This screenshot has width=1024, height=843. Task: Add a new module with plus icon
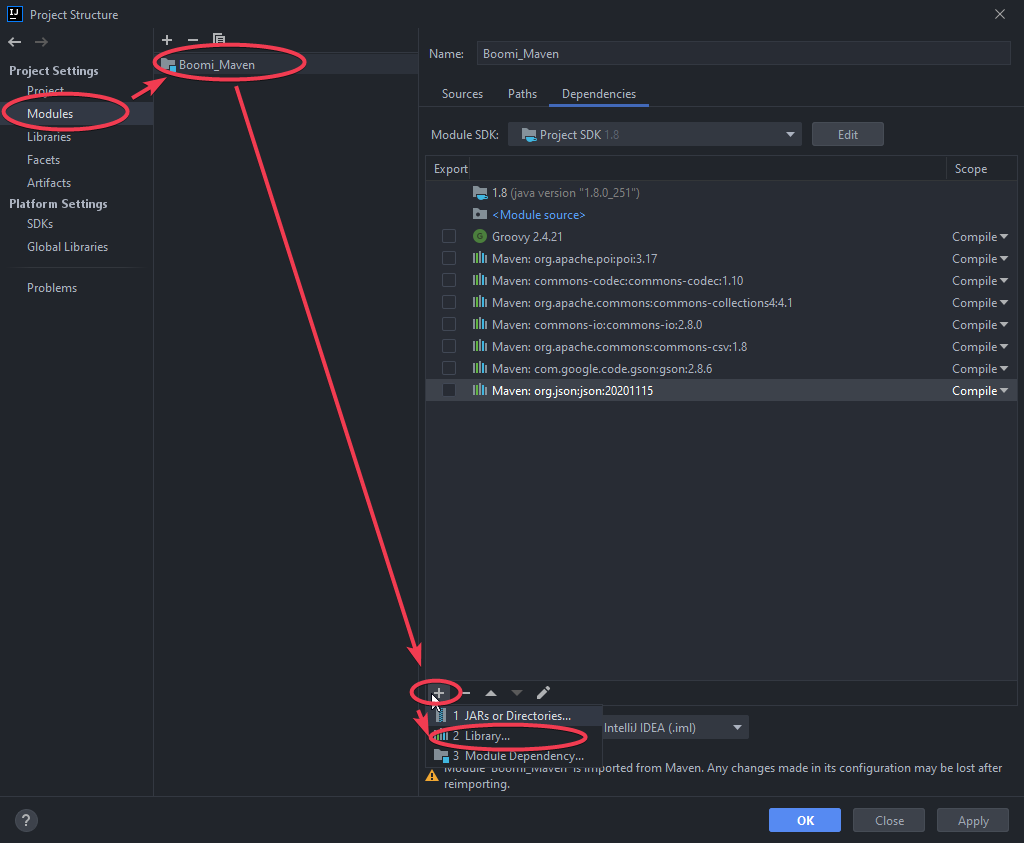[167, 40]
